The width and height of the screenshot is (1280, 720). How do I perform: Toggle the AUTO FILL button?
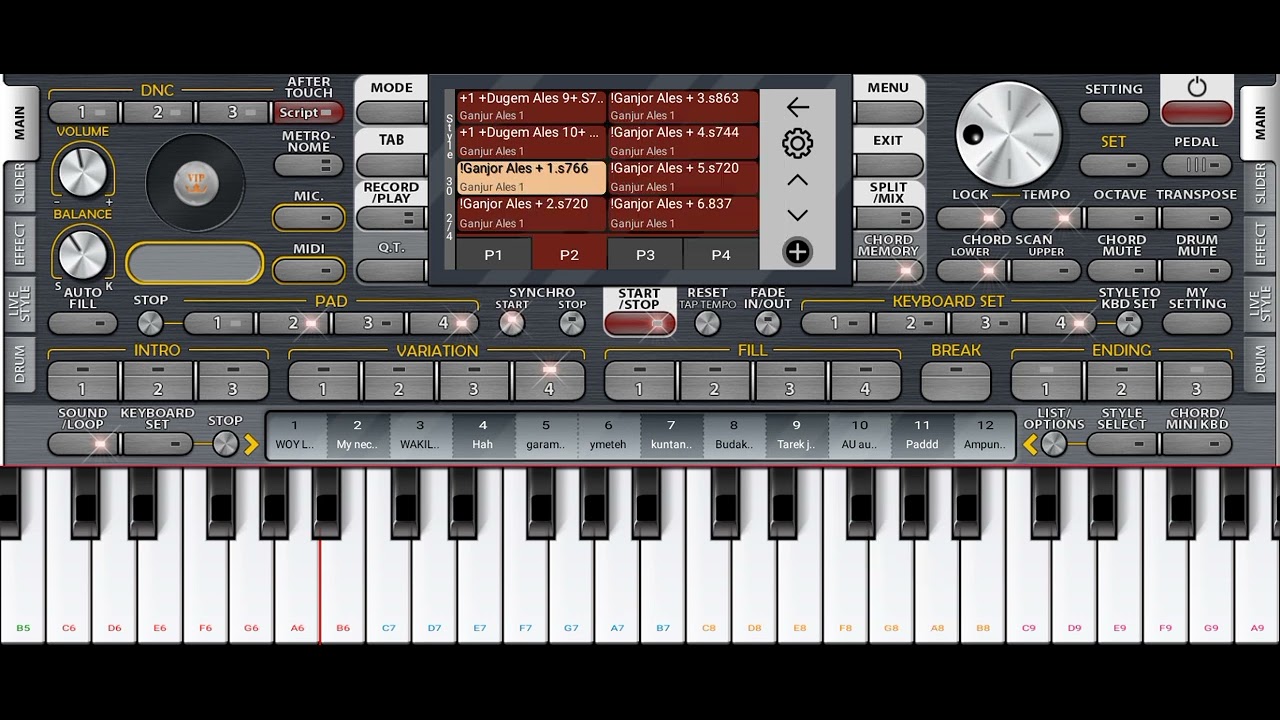[82, 323]
